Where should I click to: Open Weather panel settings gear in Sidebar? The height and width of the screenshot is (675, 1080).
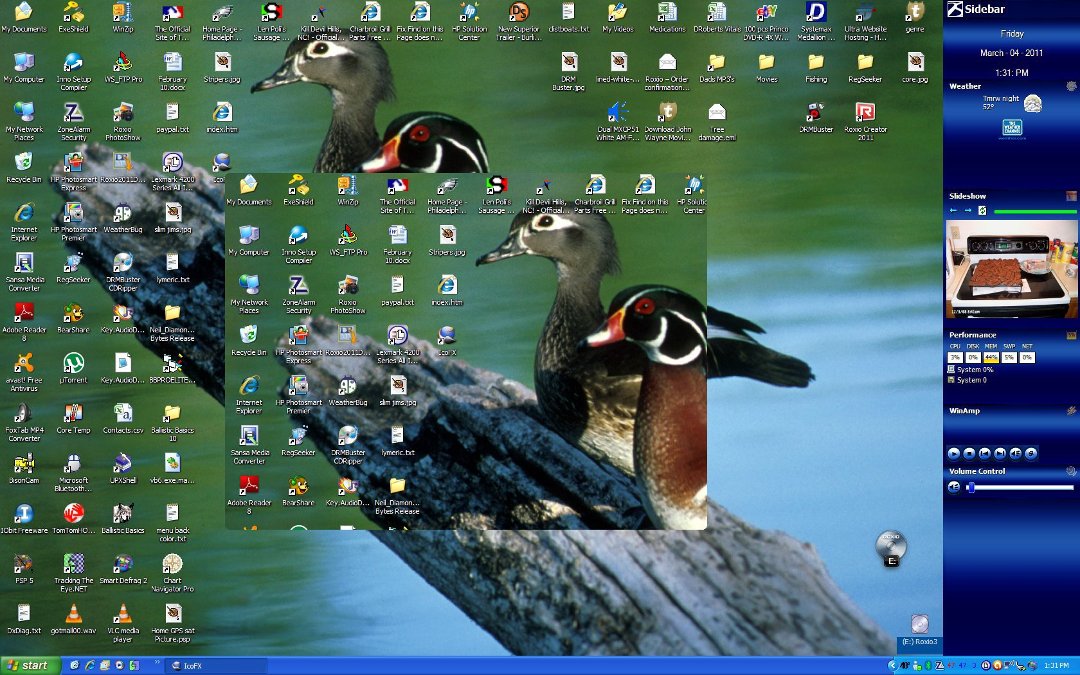[x=1071, y=86]
